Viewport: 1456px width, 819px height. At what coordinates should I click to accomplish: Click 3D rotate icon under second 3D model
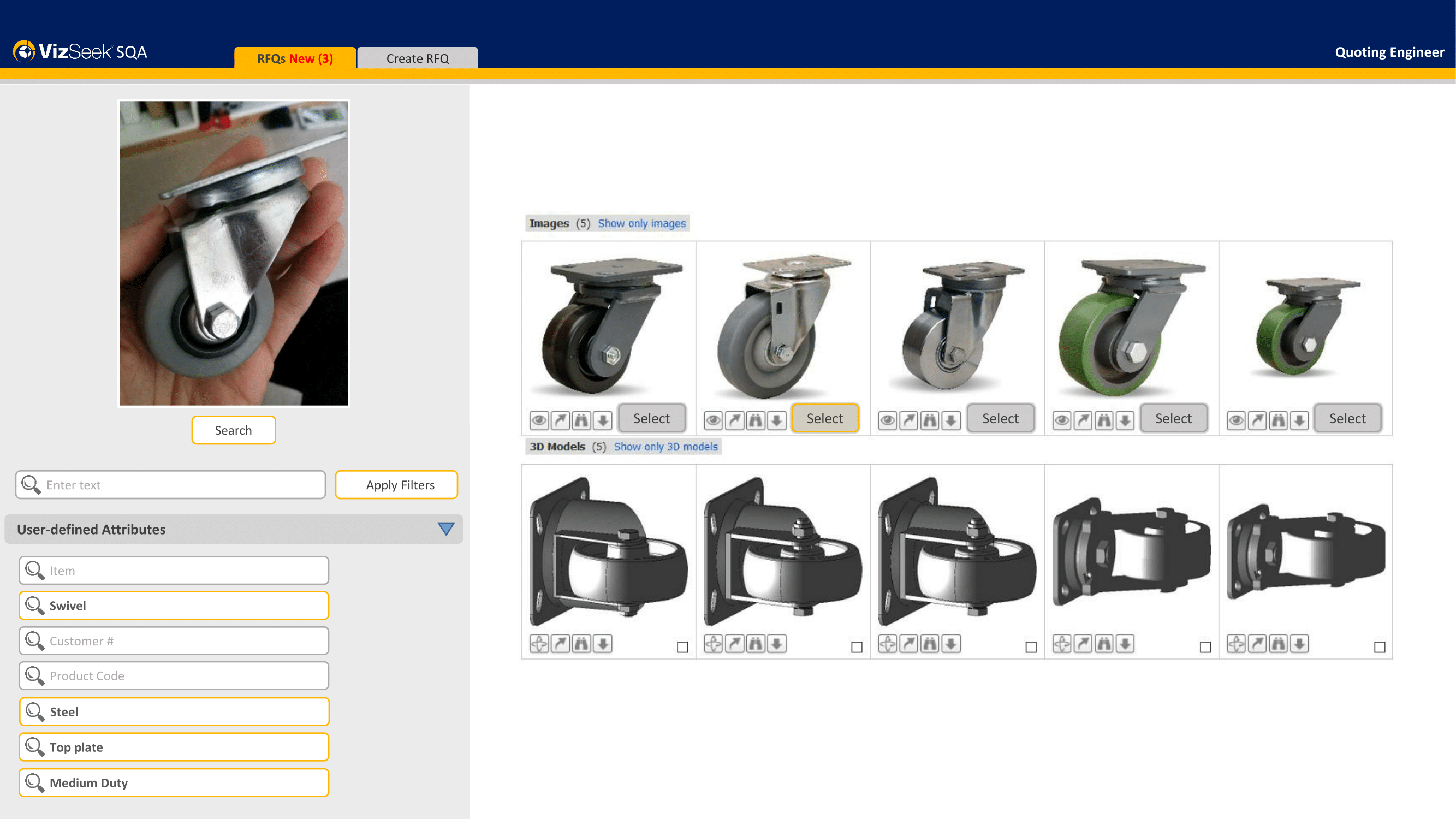pos(714,643)
